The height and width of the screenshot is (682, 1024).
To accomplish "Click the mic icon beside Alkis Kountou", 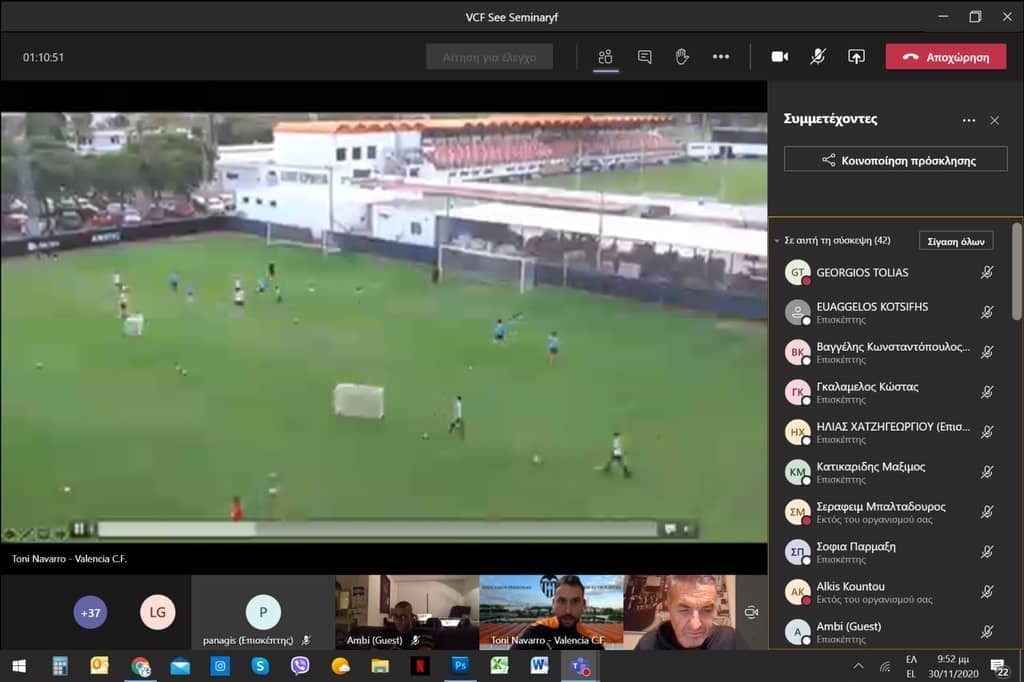I will pos(987,592).
